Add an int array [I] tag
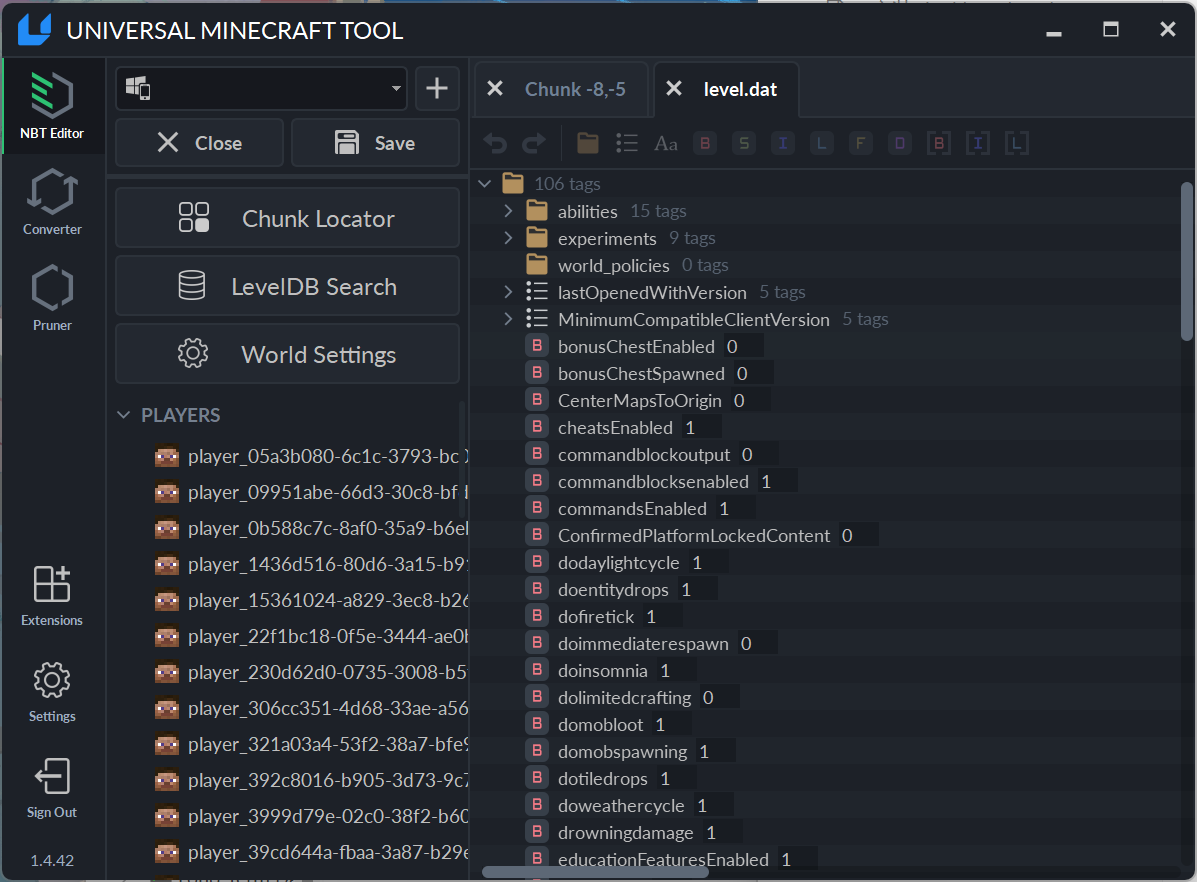Screen dimensions: 1197x882 pos(978,144)
